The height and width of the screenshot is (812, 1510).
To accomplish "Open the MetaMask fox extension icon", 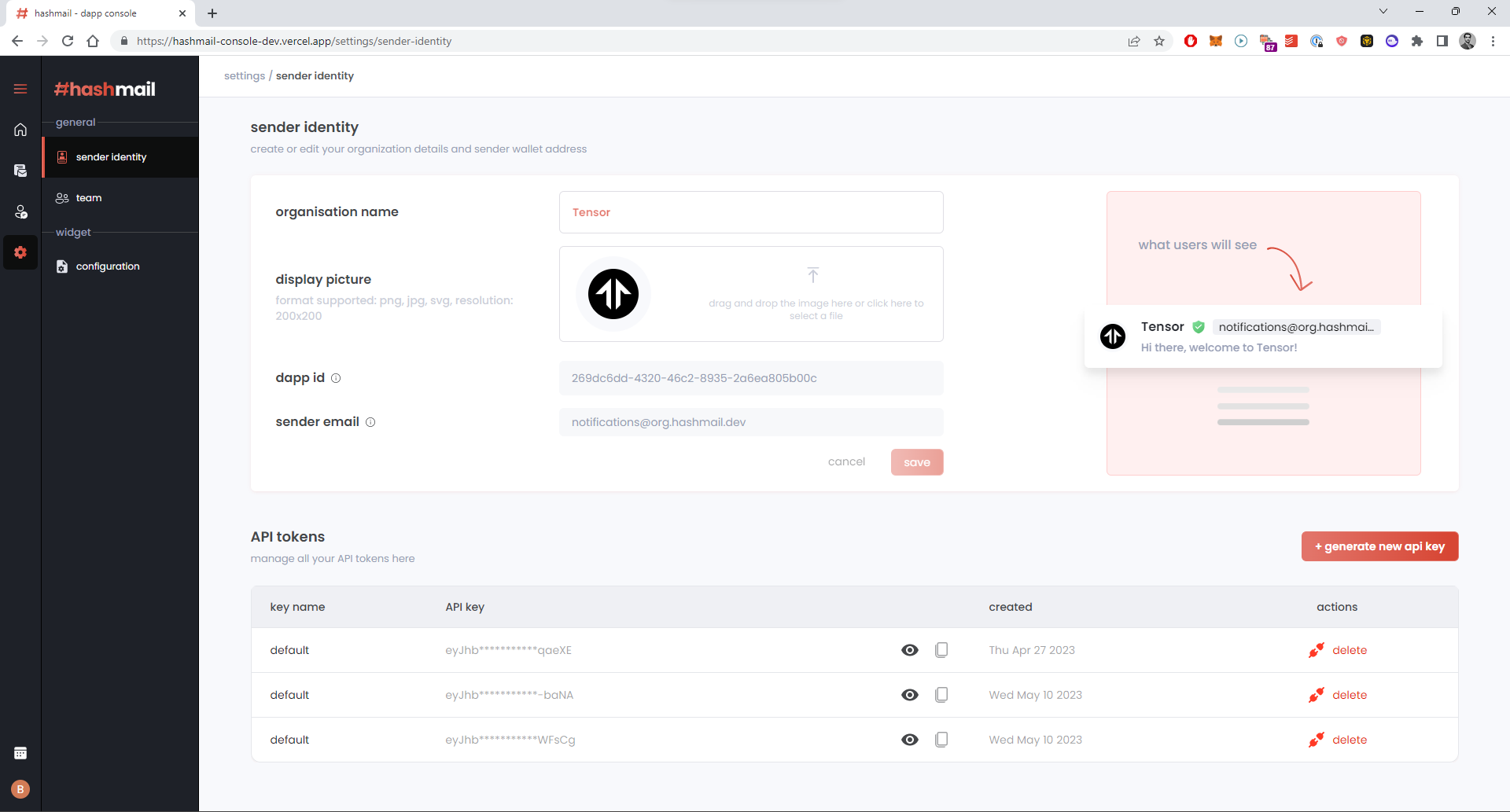I will [1216, 41].
